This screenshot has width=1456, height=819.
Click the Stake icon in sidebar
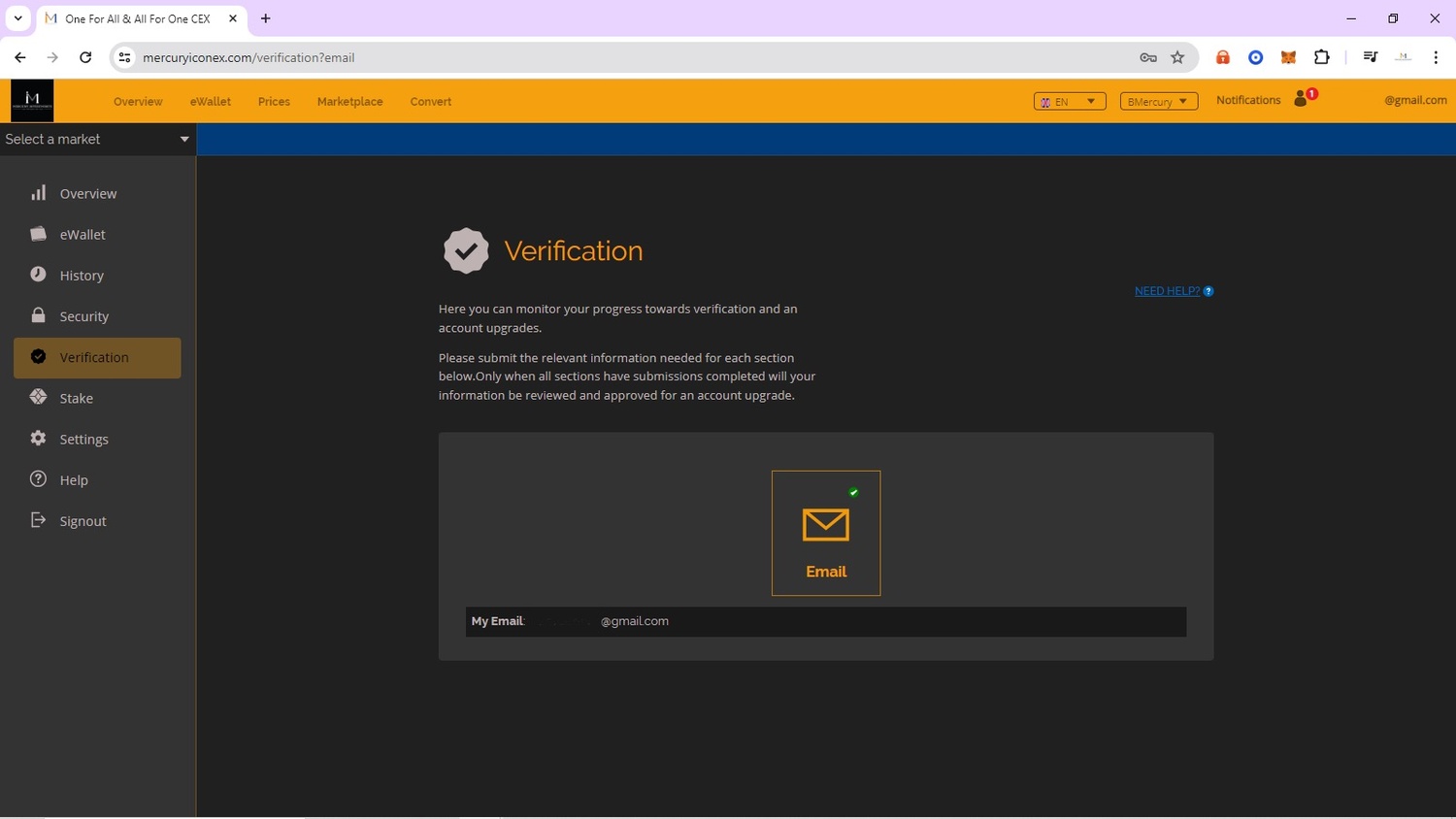[38, 397]
